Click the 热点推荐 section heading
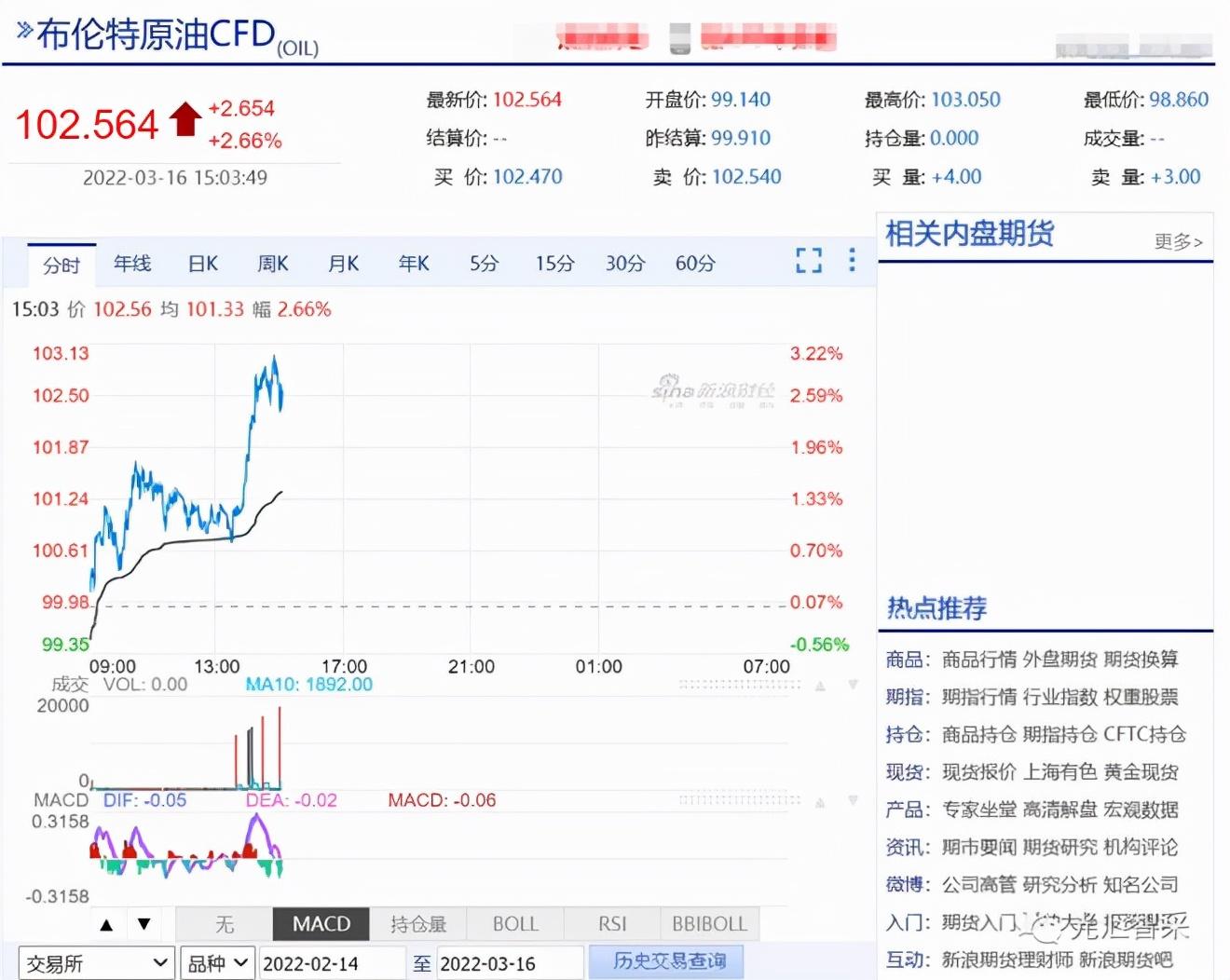This screenshot has width=1230, height=980. click(936, 609)
